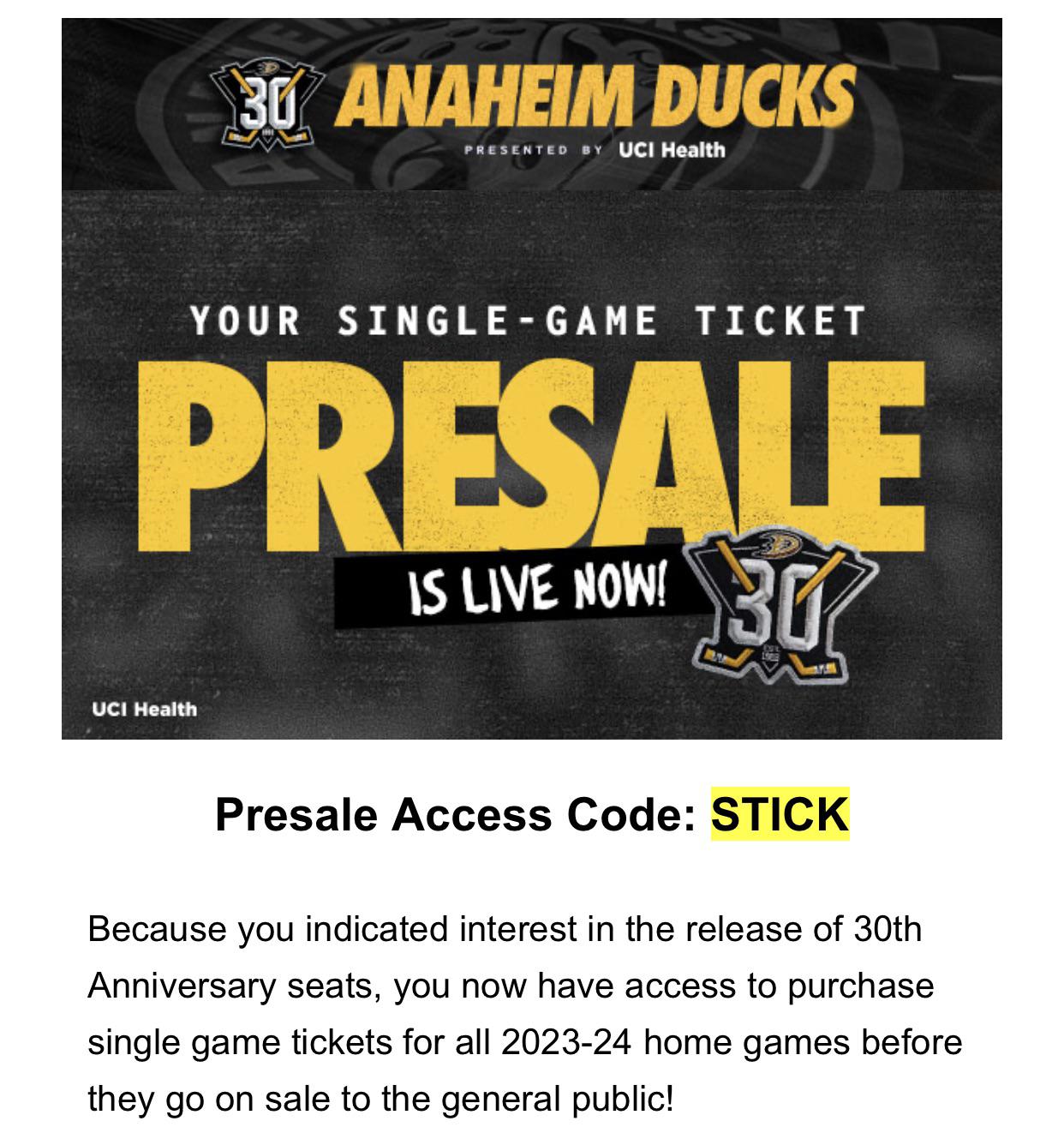This screenshot has width=1064, height=1145.
Task: Click the UCI Health logo in banner corner
Action: tap(144, 710)
